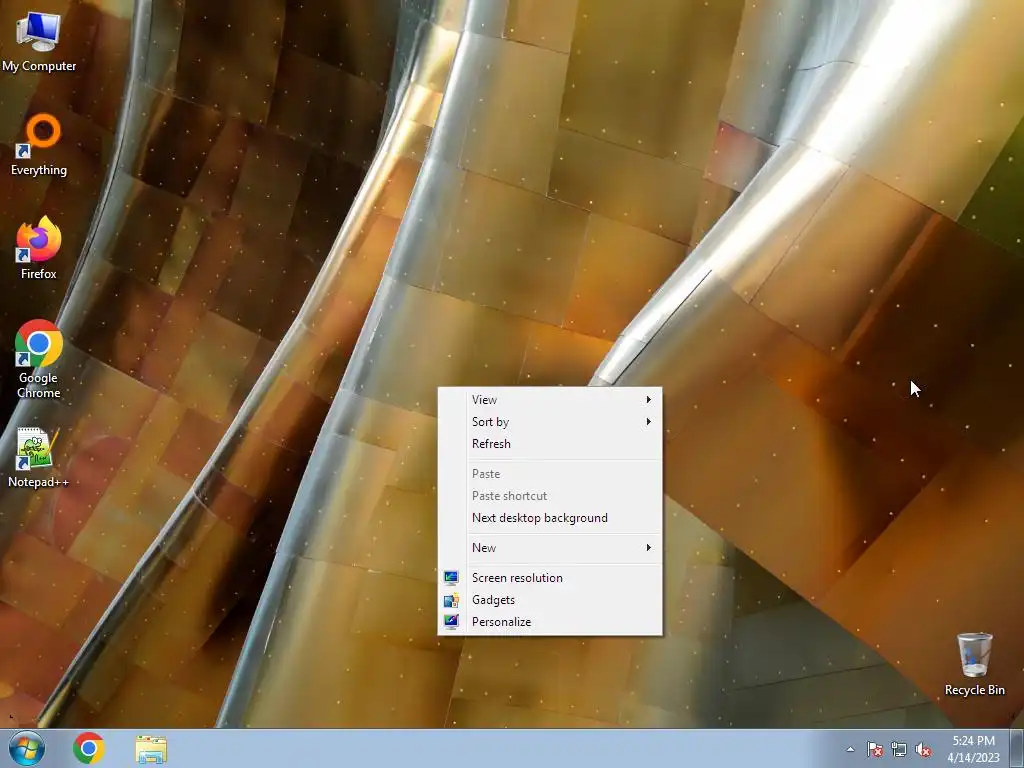Viewport: 1024px width, 768px height.
Task: Open the Sort by submenu
Action: click(550, 422)
